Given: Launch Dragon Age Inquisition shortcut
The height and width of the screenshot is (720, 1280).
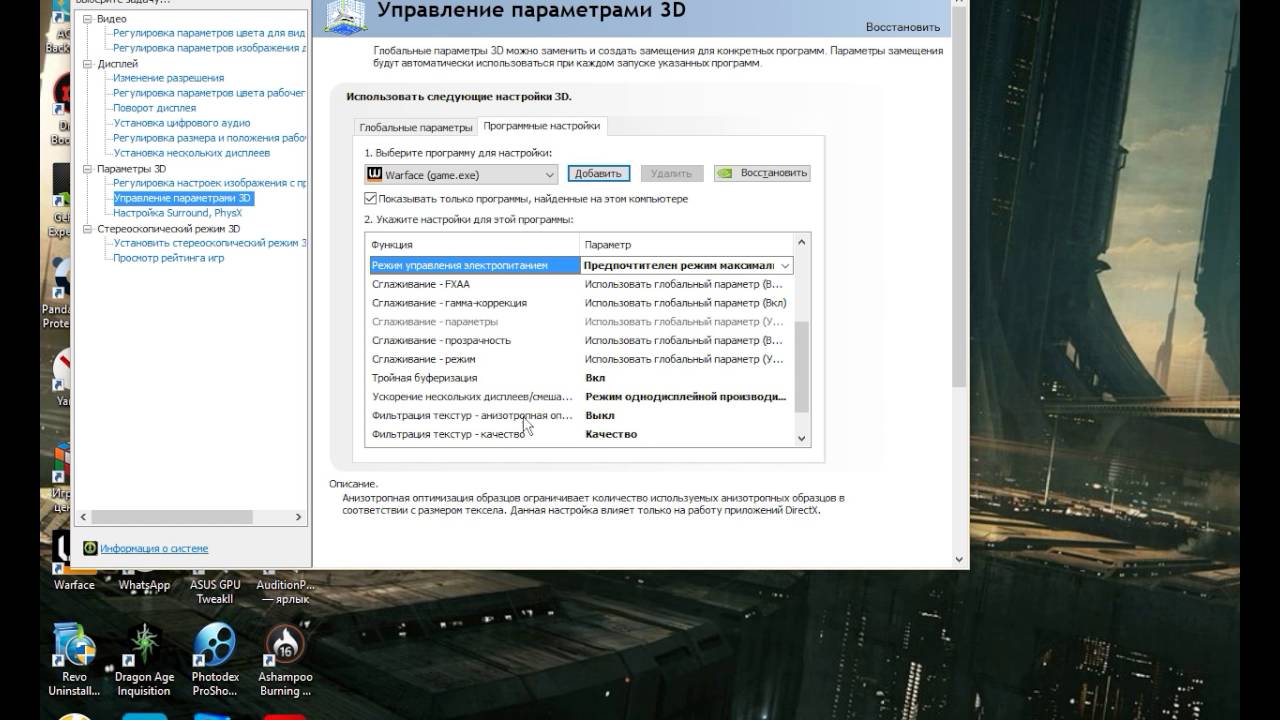Looking at the screenshot, I should [144, 660].
